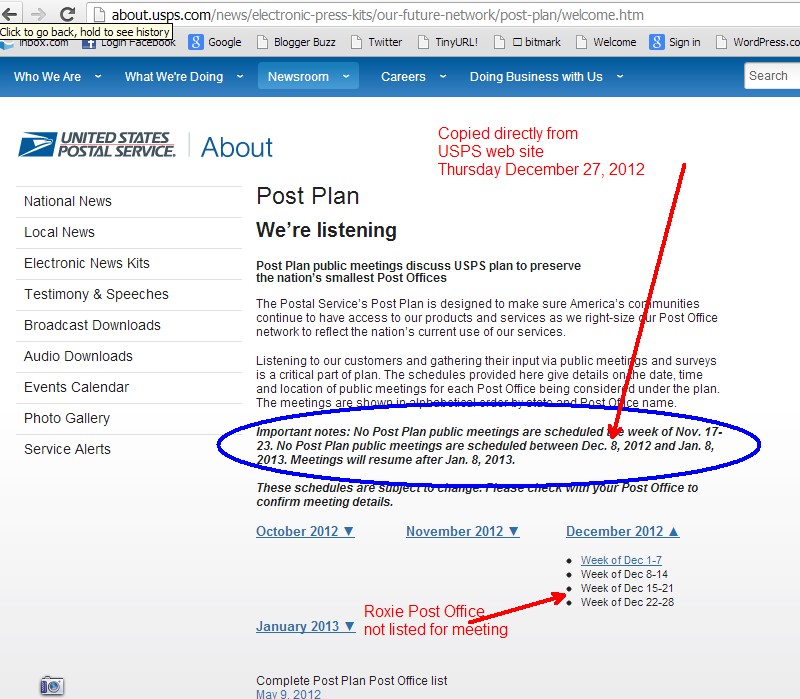Open Doing Business with Us menu
Image resolution: width=800 pixels, height=699 pixels.
point(536,77)
